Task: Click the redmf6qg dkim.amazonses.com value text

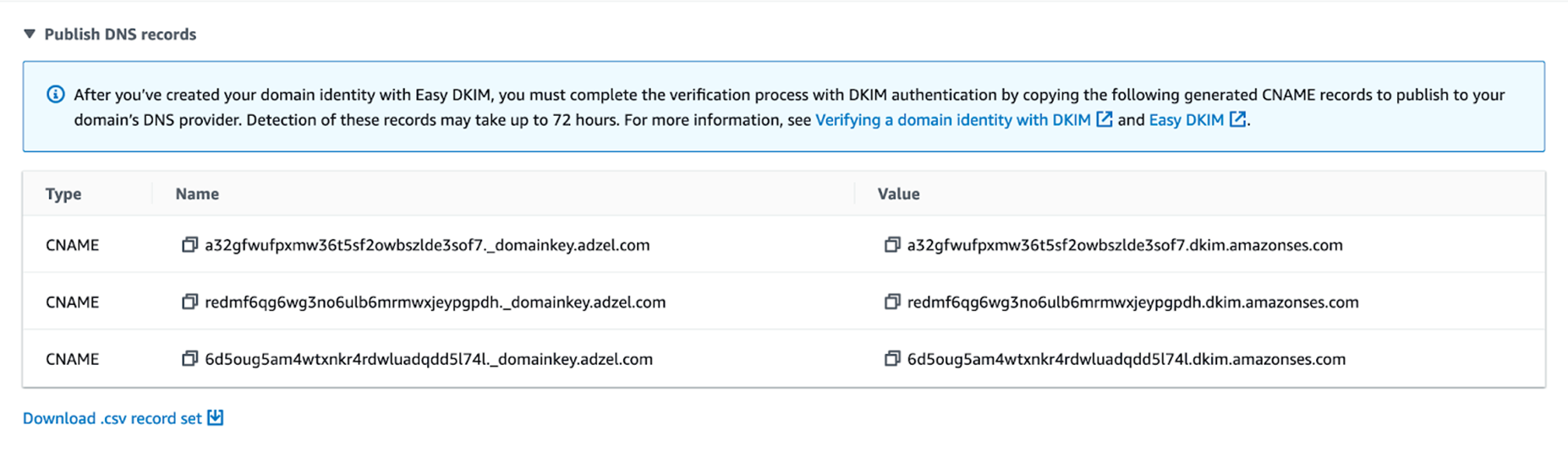Action: click(x=1132, y=302)
